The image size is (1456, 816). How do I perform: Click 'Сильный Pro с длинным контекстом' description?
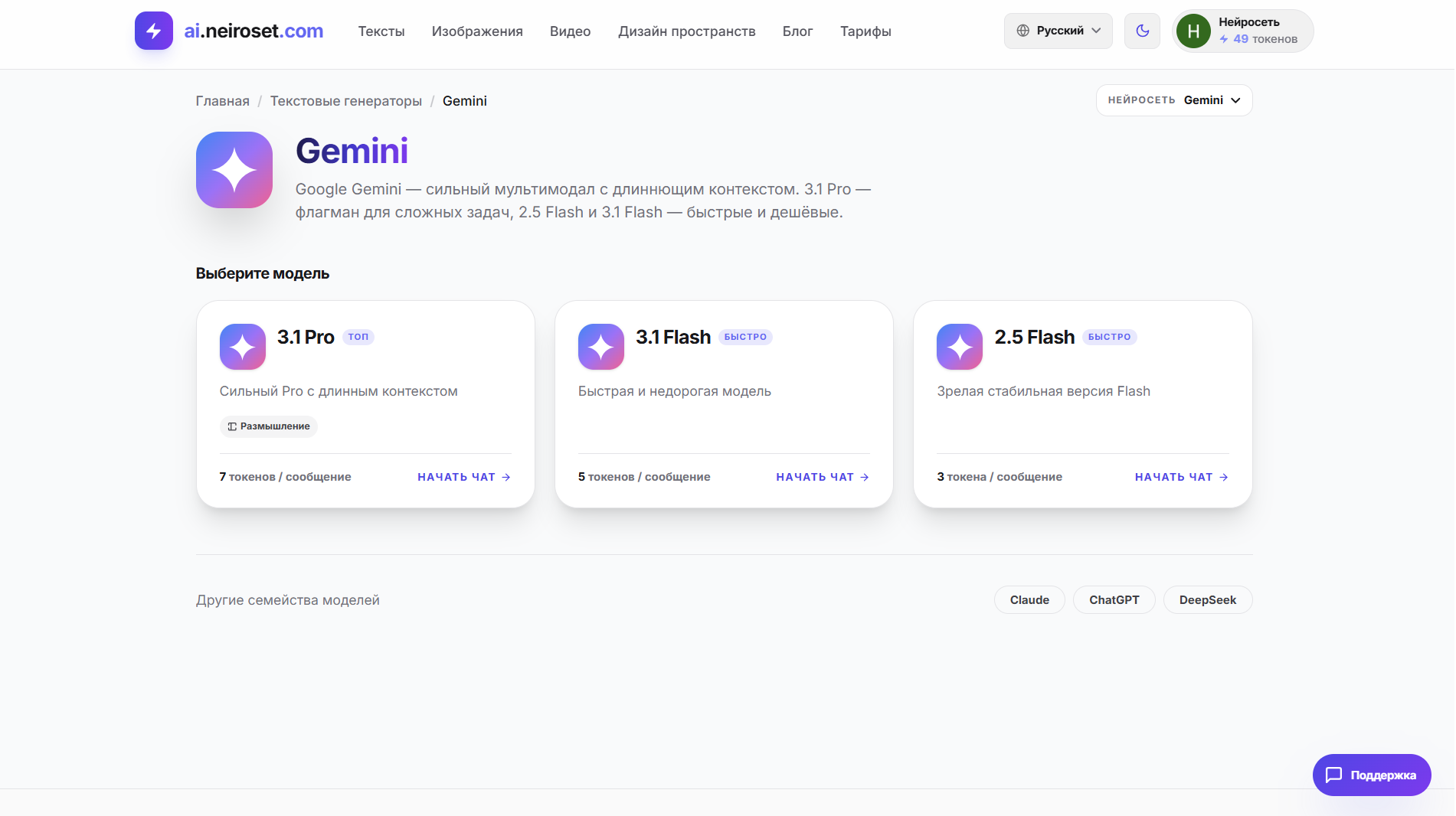pos(339,391)
